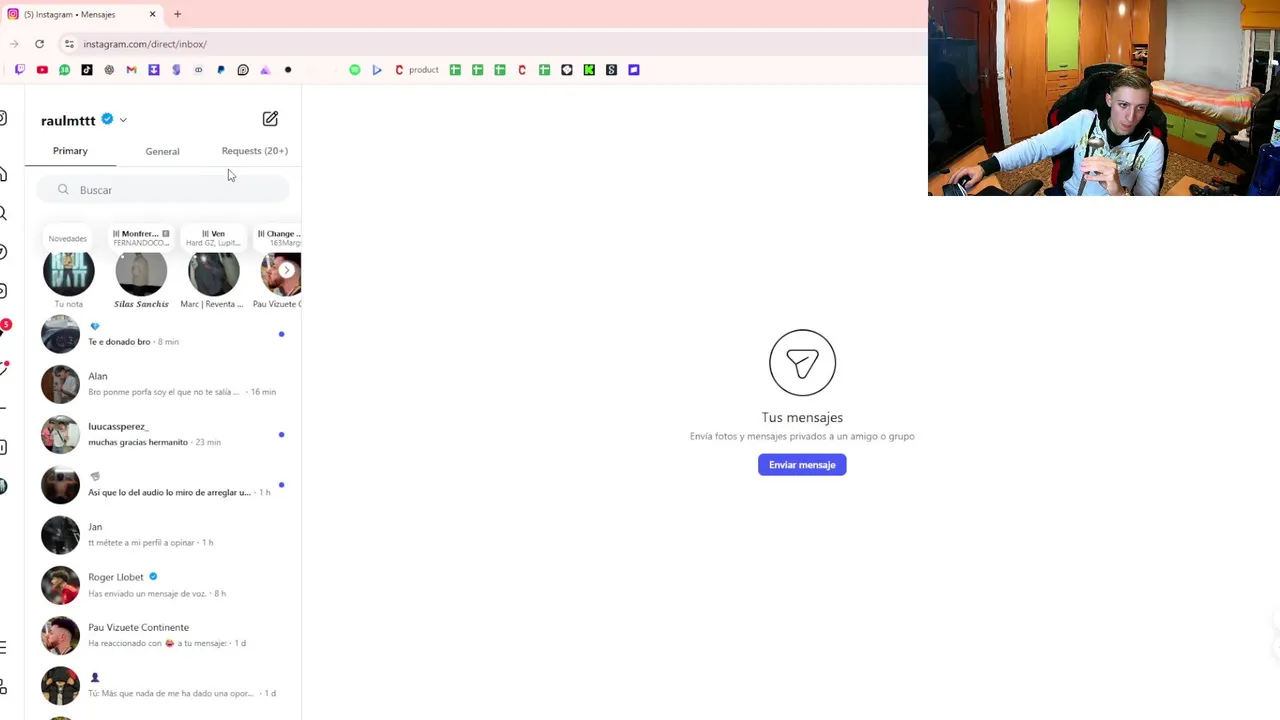Screen dimensions: 1280x720
Task: Expand the raulmttt account switcher chevron
Action: pyautogui.click(x=123, y=120)
